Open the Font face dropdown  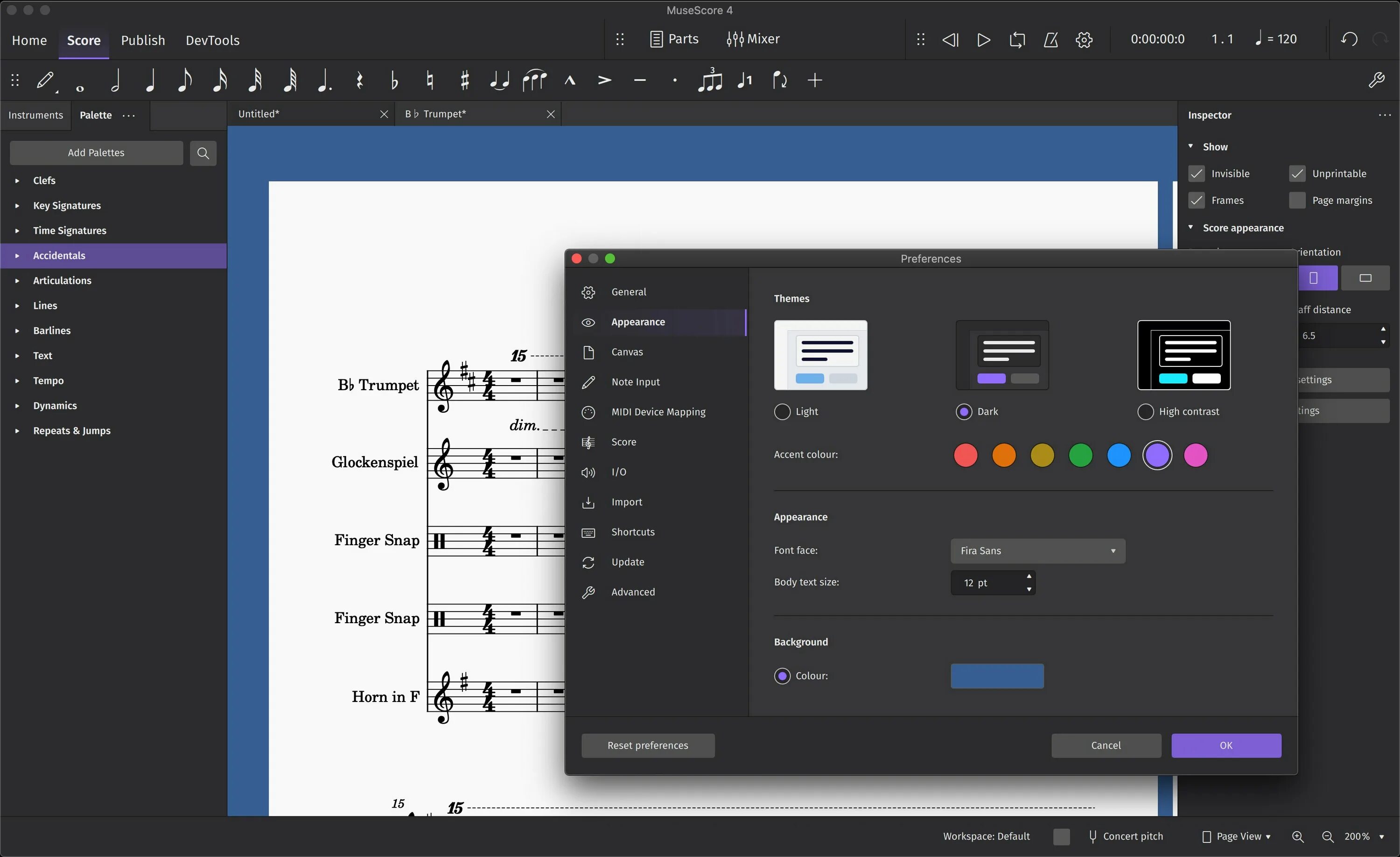pos(1037,551)
